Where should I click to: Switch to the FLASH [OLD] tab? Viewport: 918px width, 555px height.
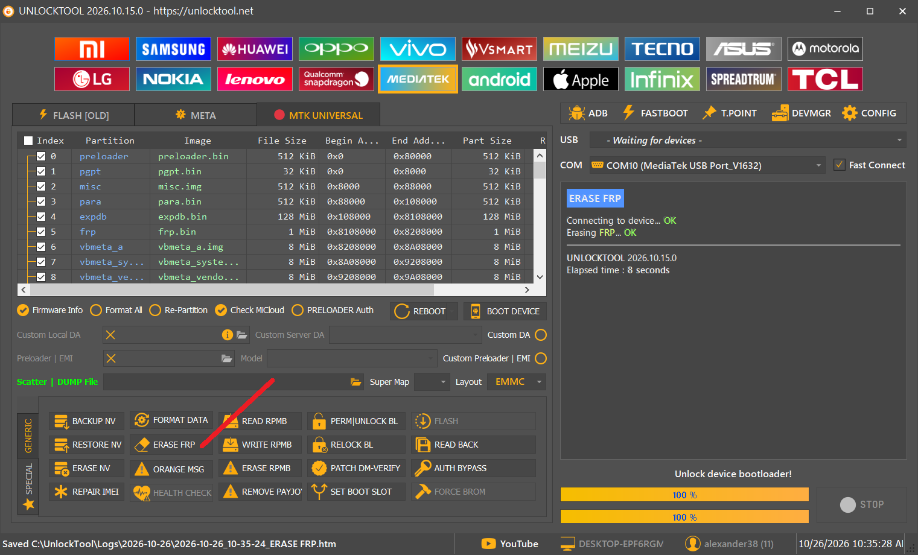pyautogui.click(x=74, y=115)
